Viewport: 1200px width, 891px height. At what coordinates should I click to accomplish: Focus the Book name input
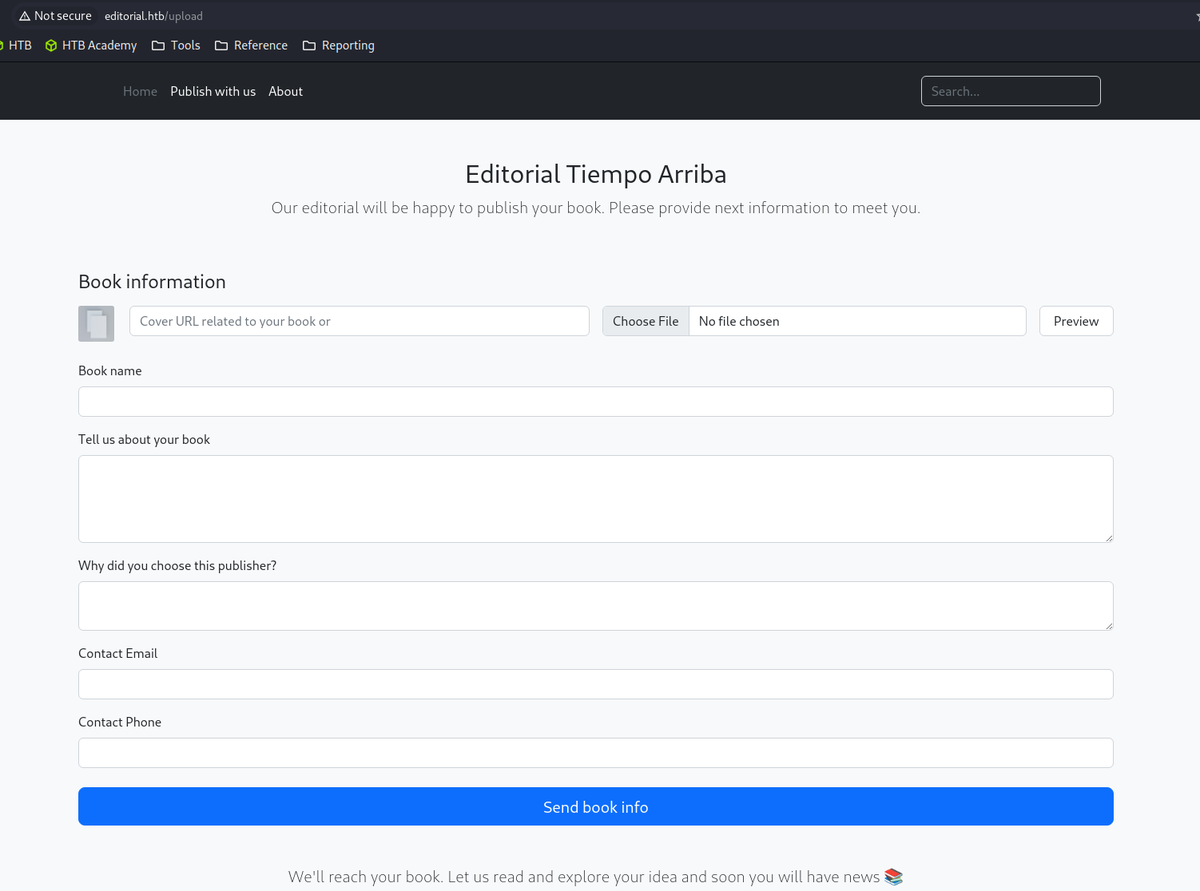tap(596, 401)
